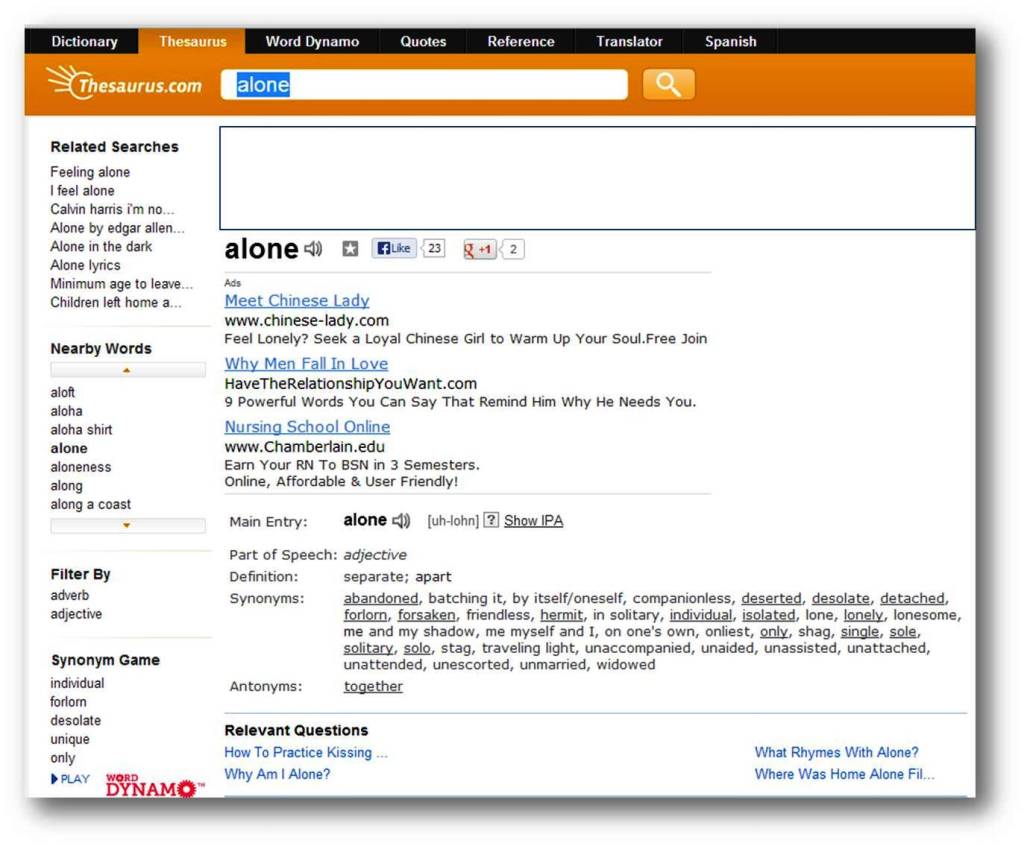Image resolution: width=1024 pixels, height=846 pixels.
Task: Click the empty ad banner box
Action: point(597,178)
